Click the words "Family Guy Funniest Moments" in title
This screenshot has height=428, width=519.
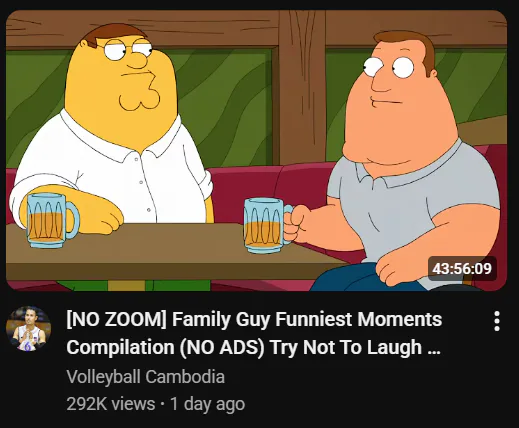[307, 319]
